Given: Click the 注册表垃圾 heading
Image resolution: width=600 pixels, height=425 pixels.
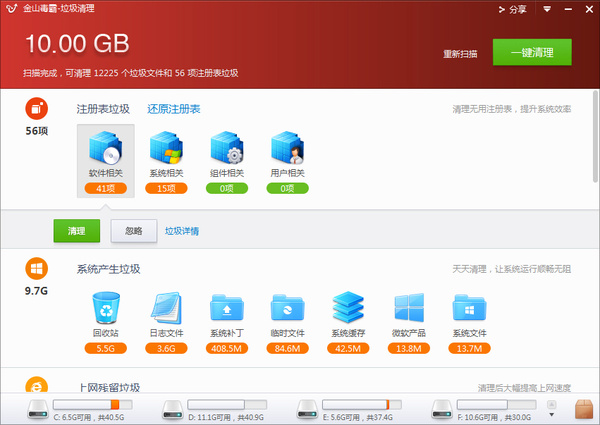Looking at the screenshot, I should point(103,109).
